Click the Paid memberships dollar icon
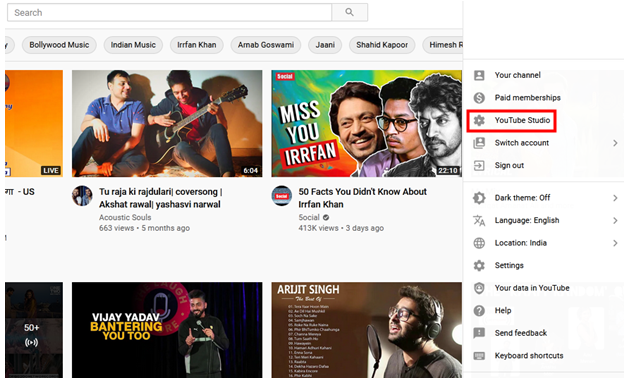The image size is (624, 383). coord(479,98)
